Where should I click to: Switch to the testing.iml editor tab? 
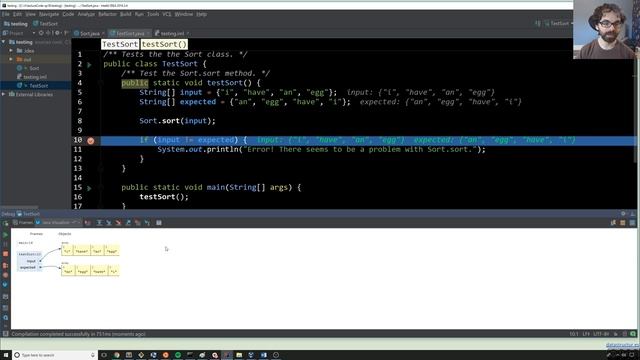pyautogui.click(x=172, y=33)
